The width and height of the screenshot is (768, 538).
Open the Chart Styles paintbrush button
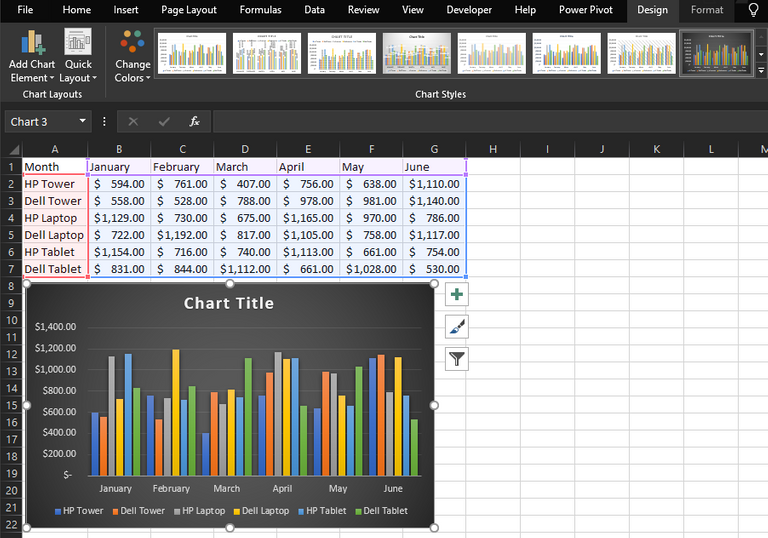coord(456,327)
